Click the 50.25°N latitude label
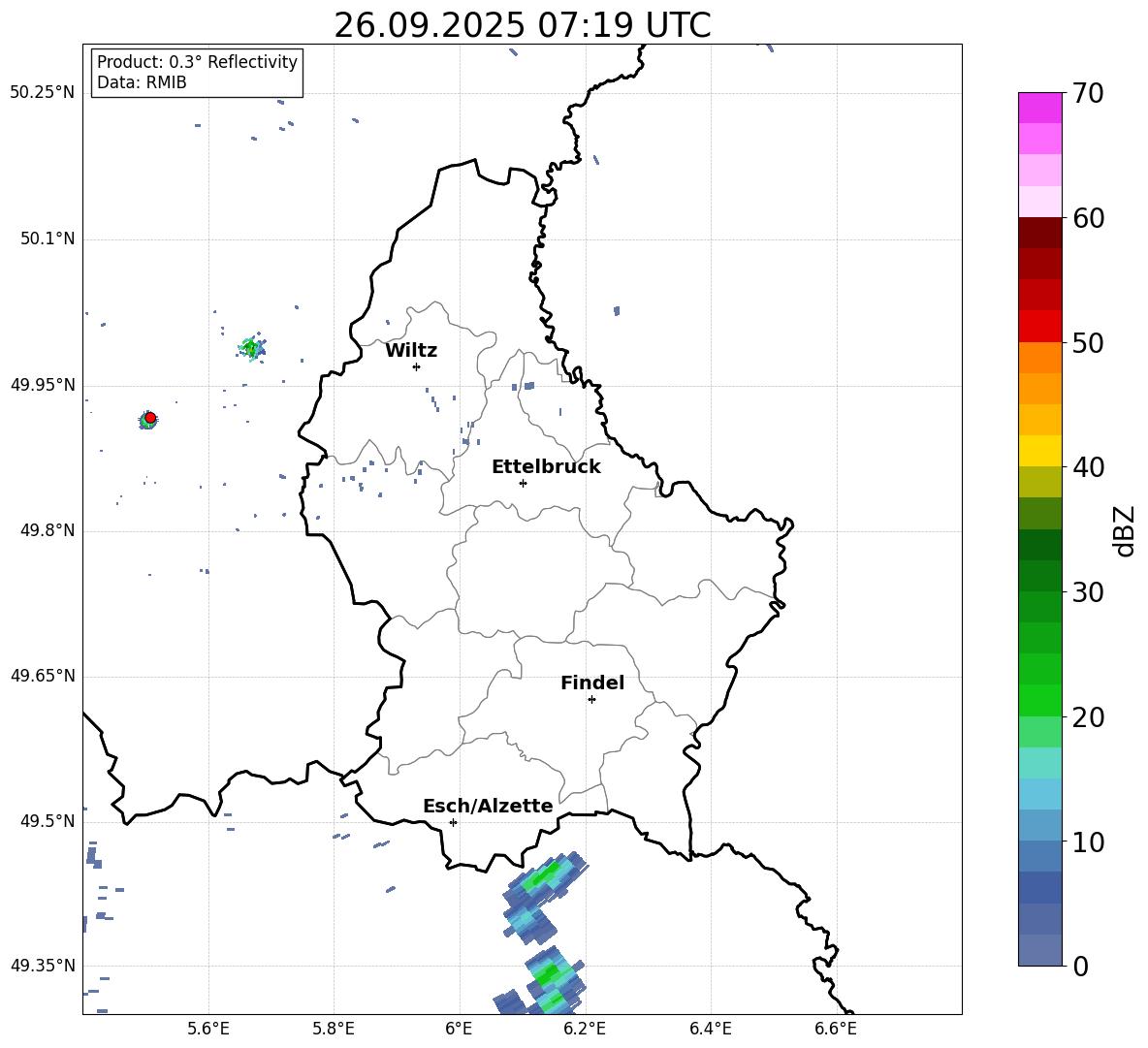Image resolution: width=1148 pixels, height=1048 pixels. click(x=43, y=93)
